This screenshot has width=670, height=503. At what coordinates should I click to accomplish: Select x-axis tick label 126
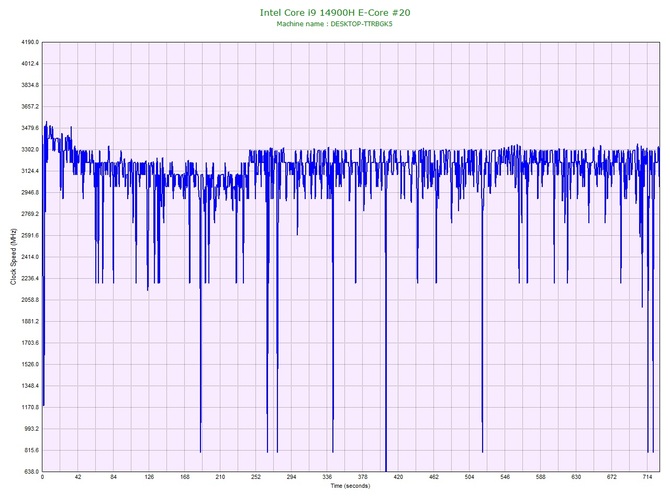coord(149,477)
